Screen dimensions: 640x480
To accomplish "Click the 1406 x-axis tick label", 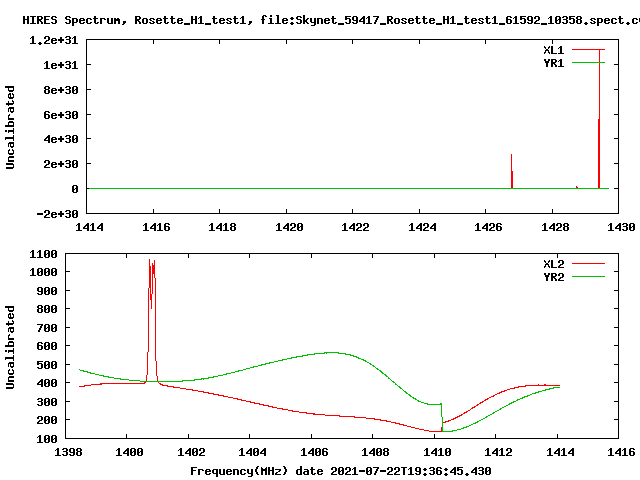I will (x=314, y=452).
